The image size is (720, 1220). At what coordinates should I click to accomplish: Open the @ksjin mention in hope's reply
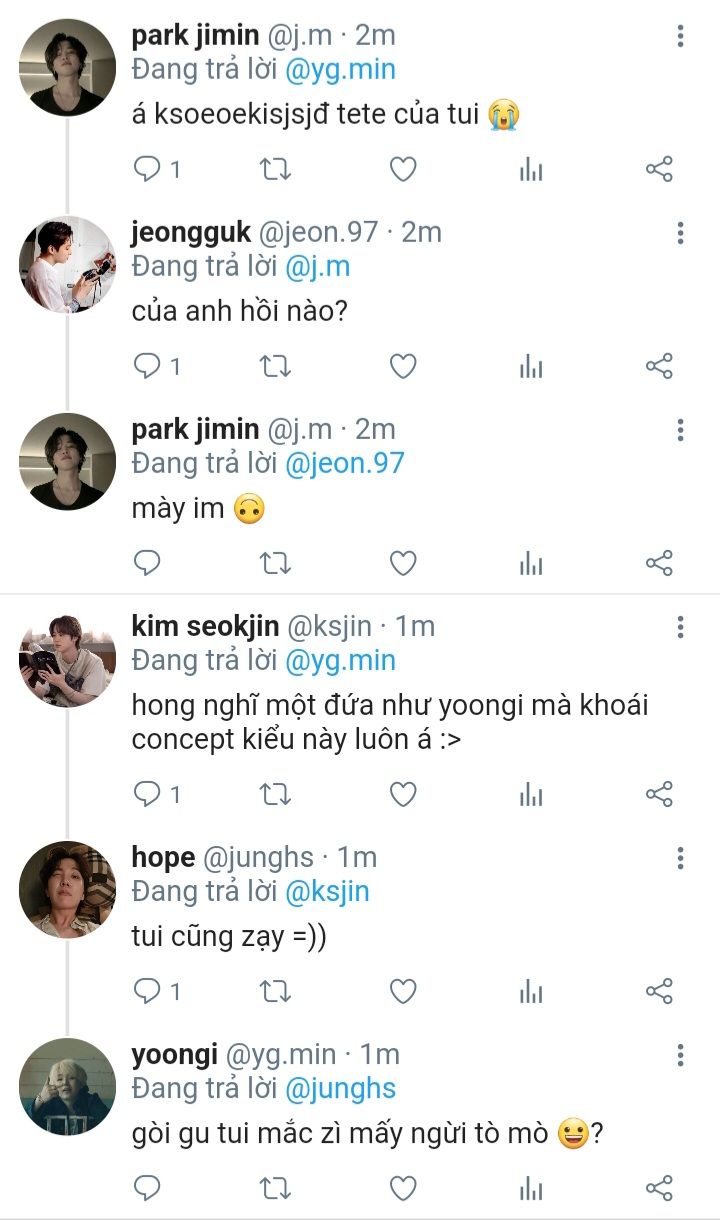pyautogui.click(x=327, y=892)
